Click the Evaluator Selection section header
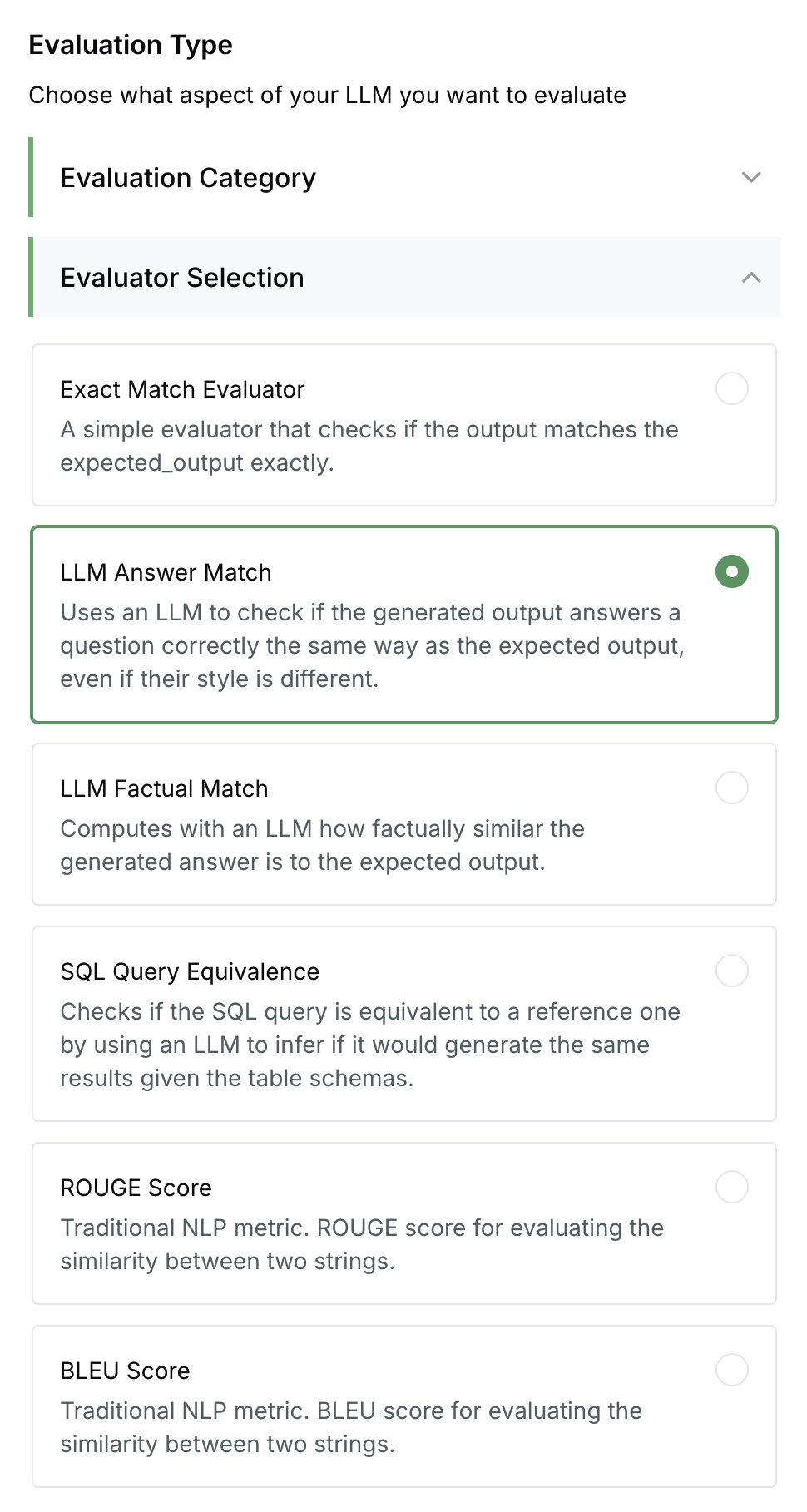The height and width of the screenshot is (1512, 807). point(182,278)
